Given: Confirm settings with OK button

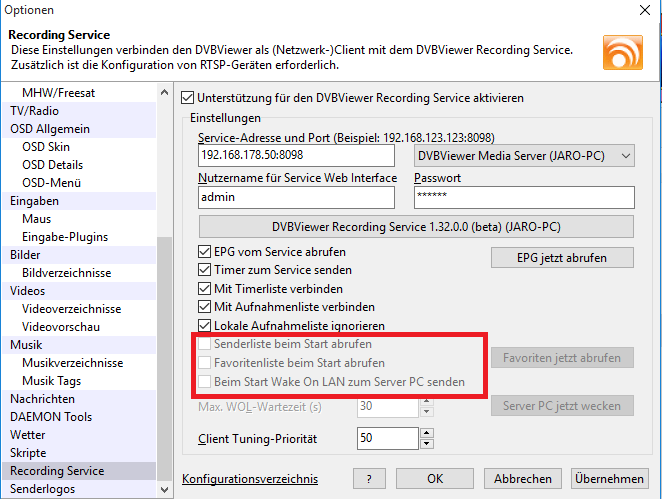Looking at the screenshot, I should click(435, 479).
